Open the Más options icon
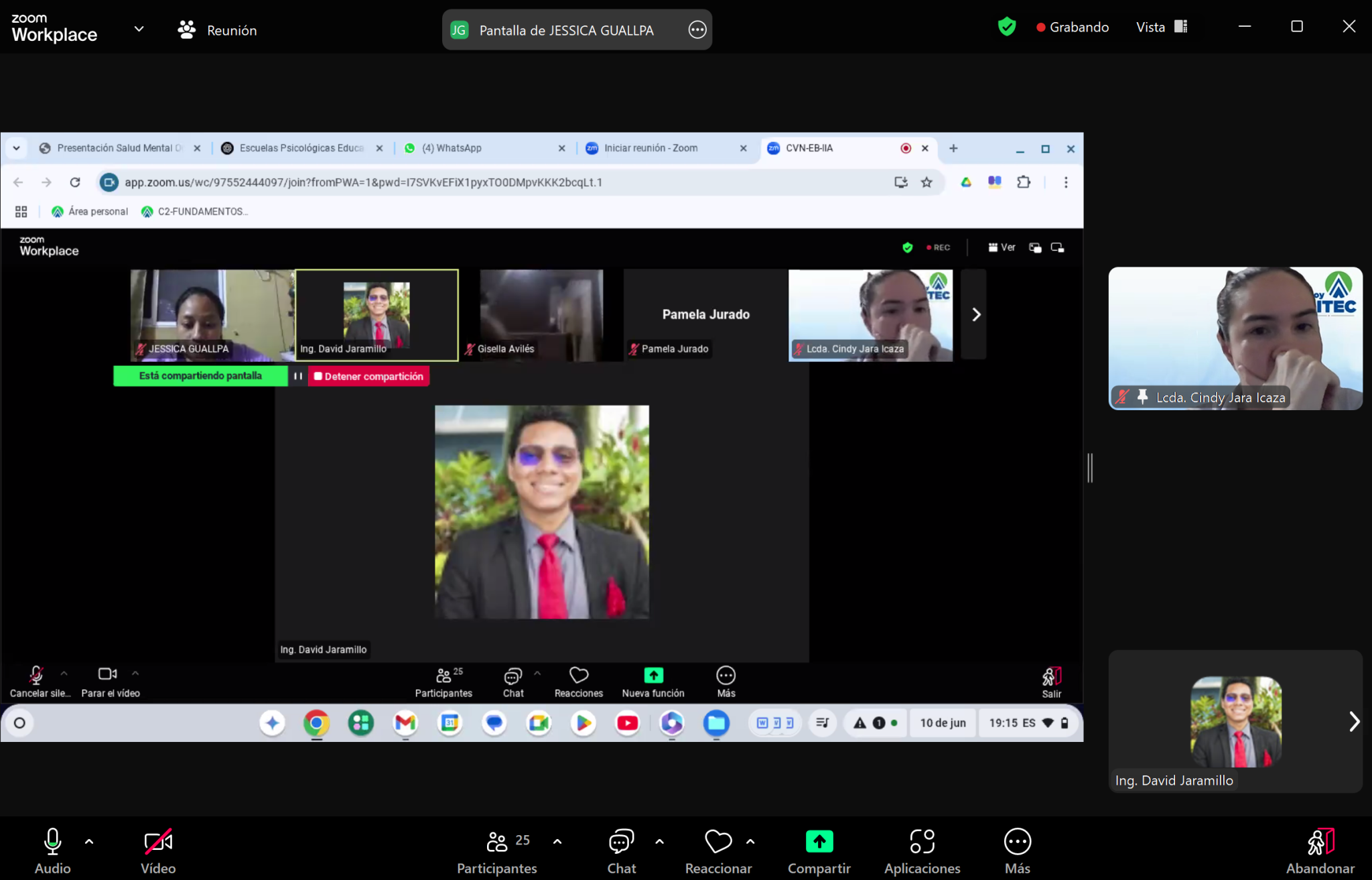The image size is (1372, 880). (x=1017, y=842)
